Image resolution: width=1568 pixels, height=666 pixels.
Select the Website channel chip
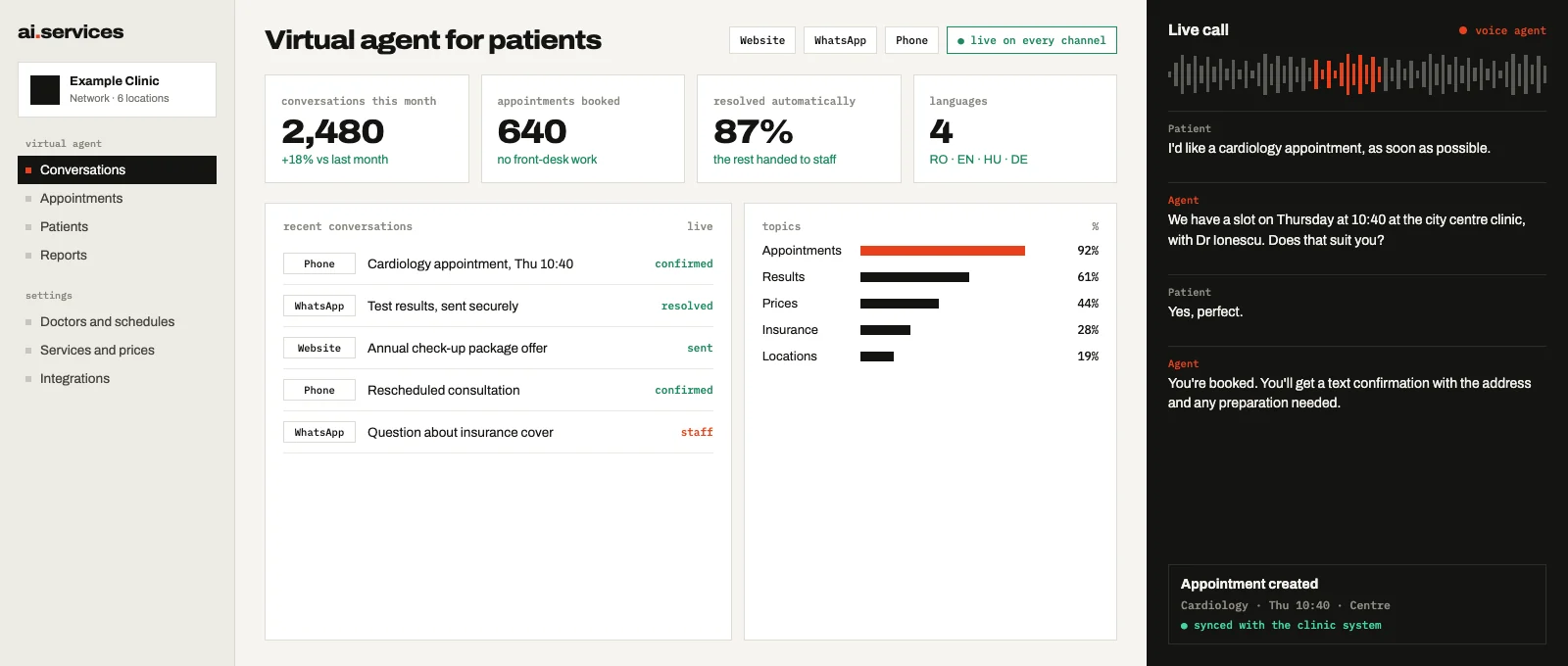pos(762,40)
